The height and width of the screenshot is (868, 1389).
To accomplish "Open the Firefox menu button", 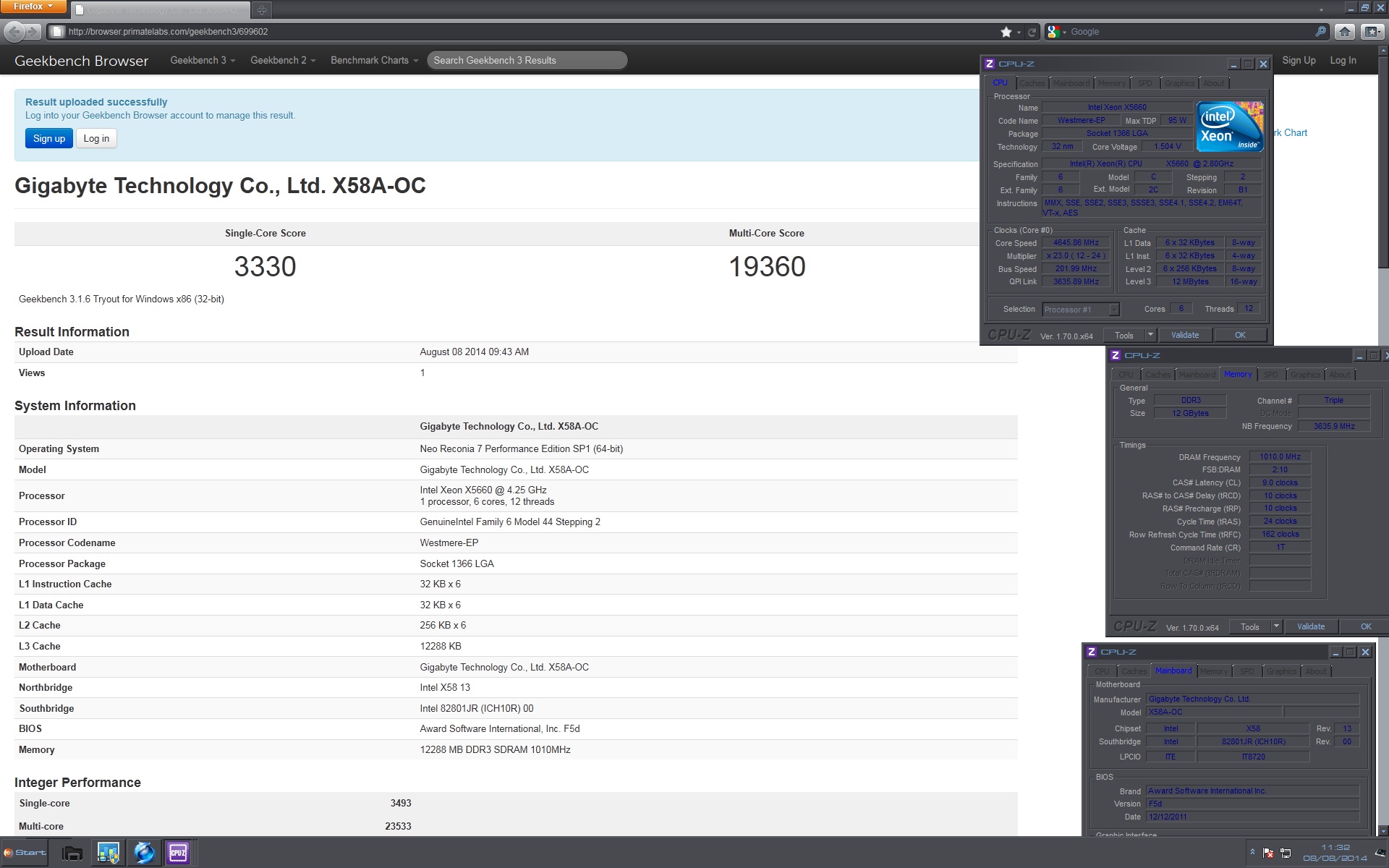I will pos(33,7).
